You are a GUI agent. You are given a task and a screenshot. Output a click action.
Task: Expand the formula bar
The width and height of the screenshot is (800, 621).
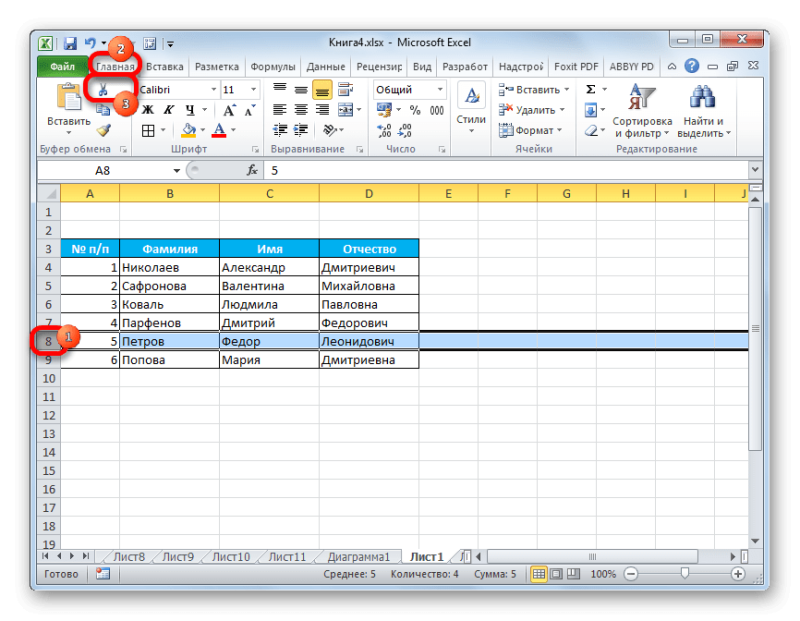pos(755,170)
